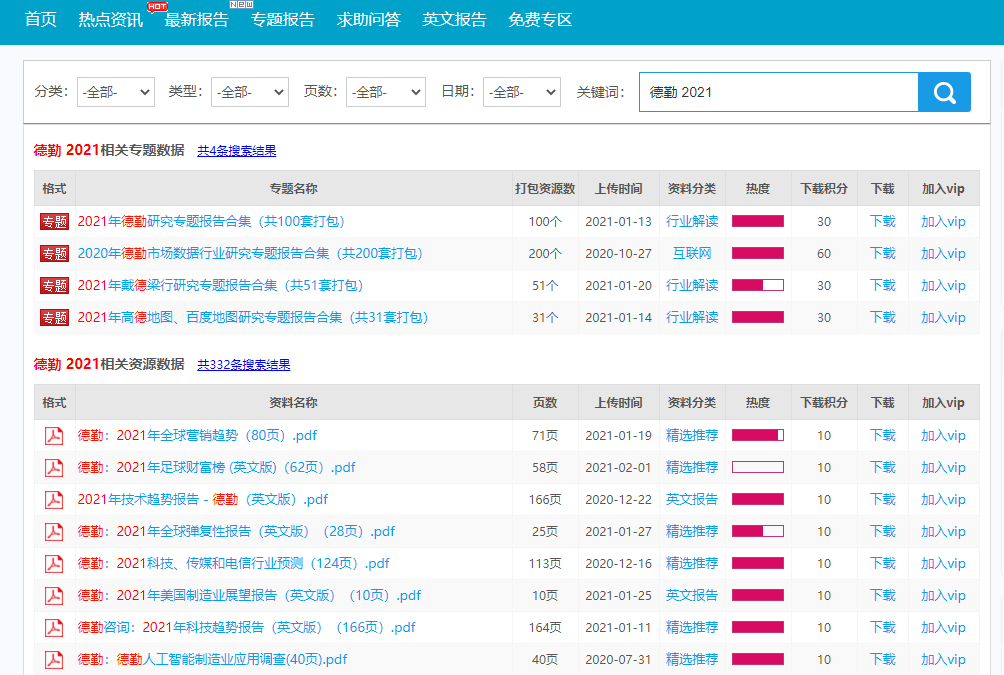Click the PDF icon for 德勤人工智能制造业应用调查
The image size is (1004, 675).
tap(54, 660)
